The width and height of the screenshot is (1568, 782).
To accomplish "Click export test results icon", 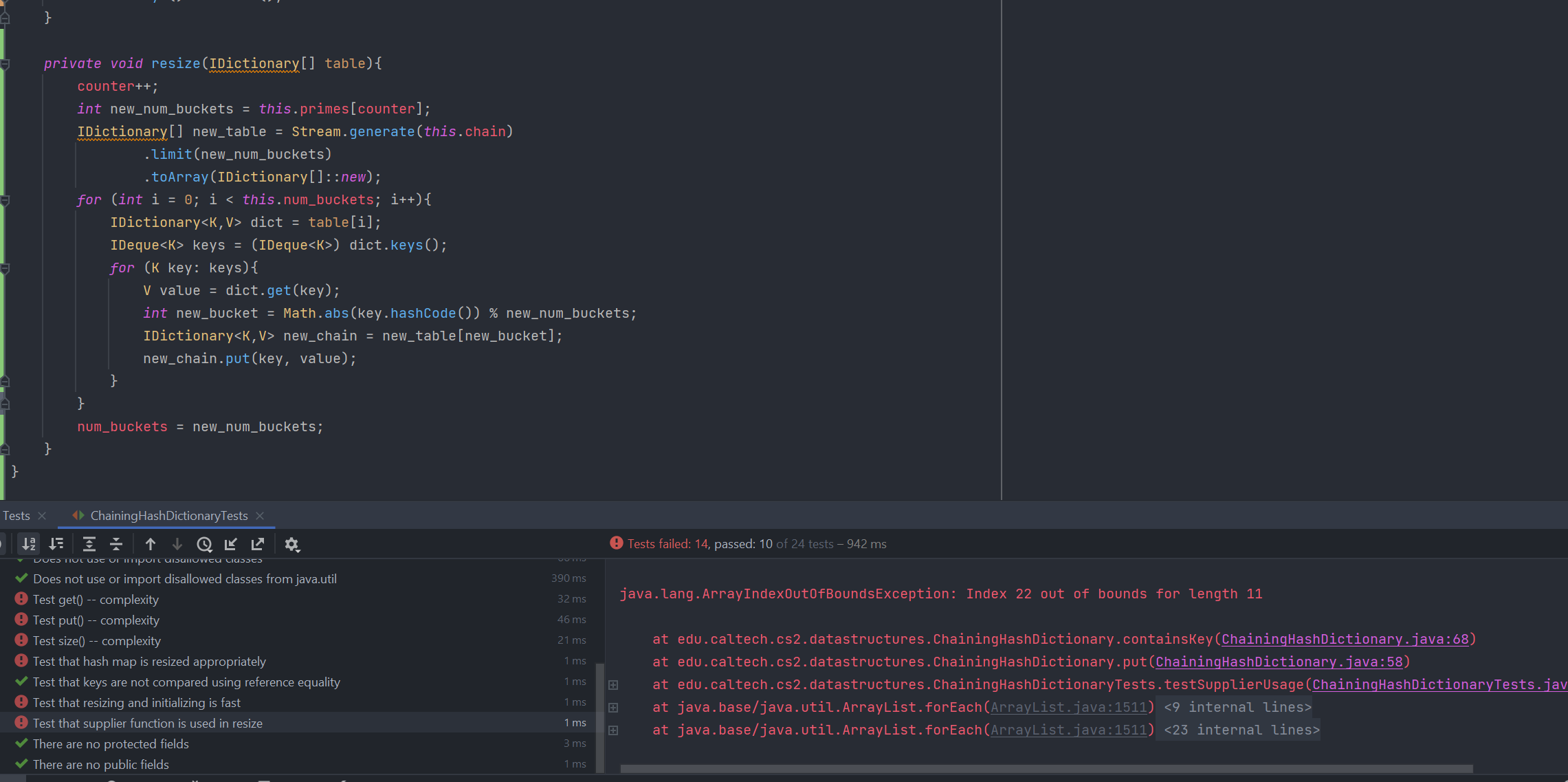I will click(258, 544).
